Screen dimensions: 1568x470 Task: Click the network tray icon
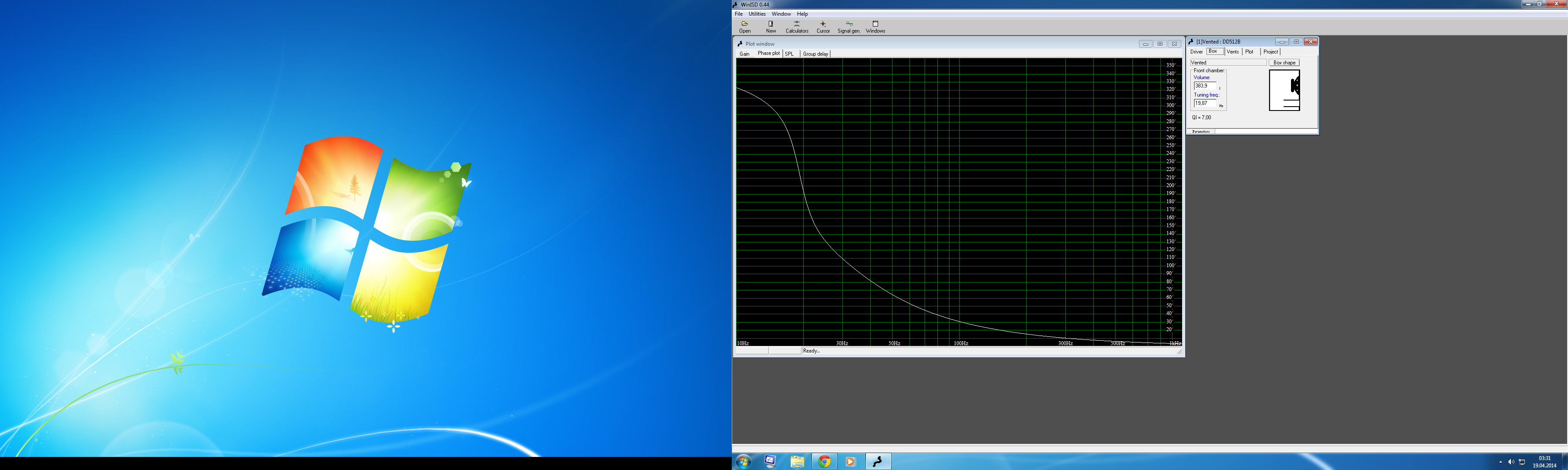[x=1522, y=462]
